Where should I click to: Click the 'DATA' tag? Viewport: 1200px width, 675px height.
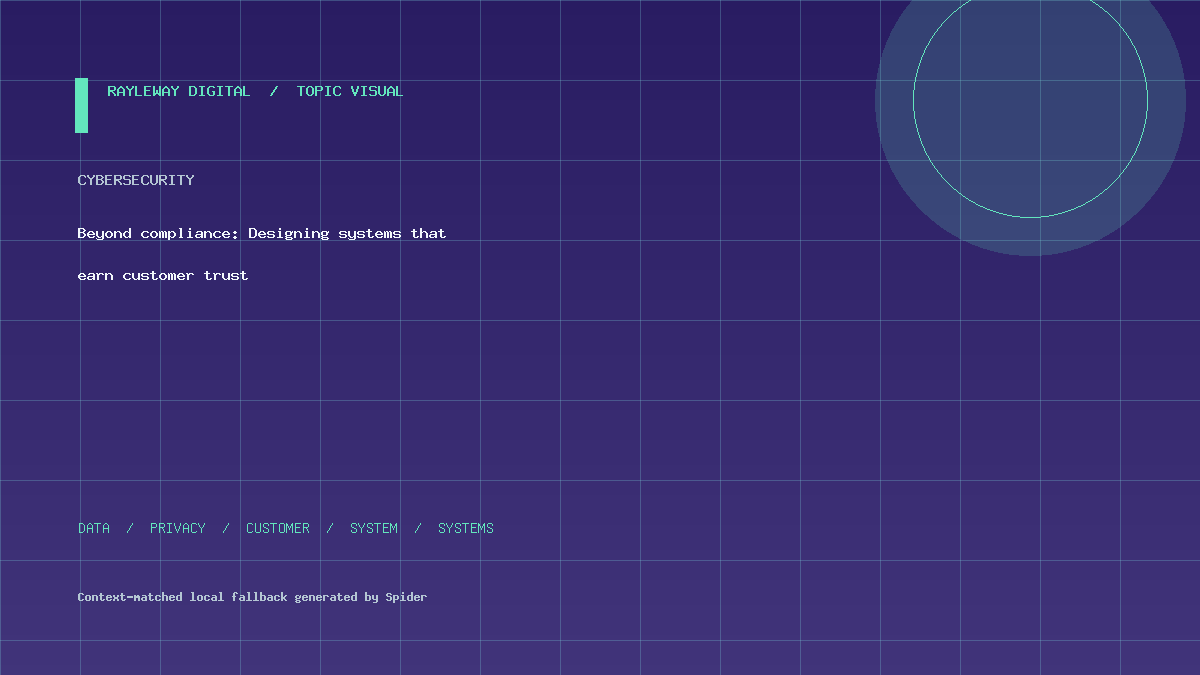pos(94,528)
